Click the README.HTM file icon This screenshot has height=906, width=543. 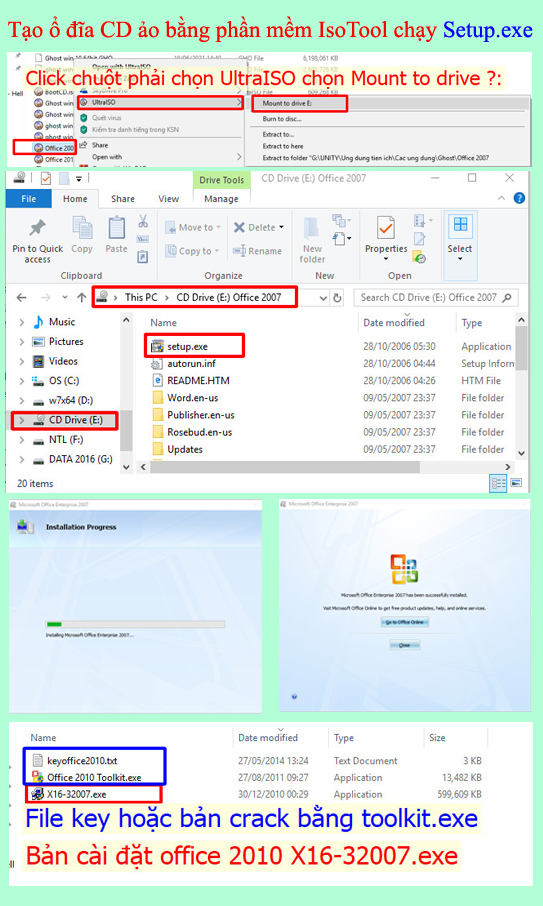tap(157, 380)
